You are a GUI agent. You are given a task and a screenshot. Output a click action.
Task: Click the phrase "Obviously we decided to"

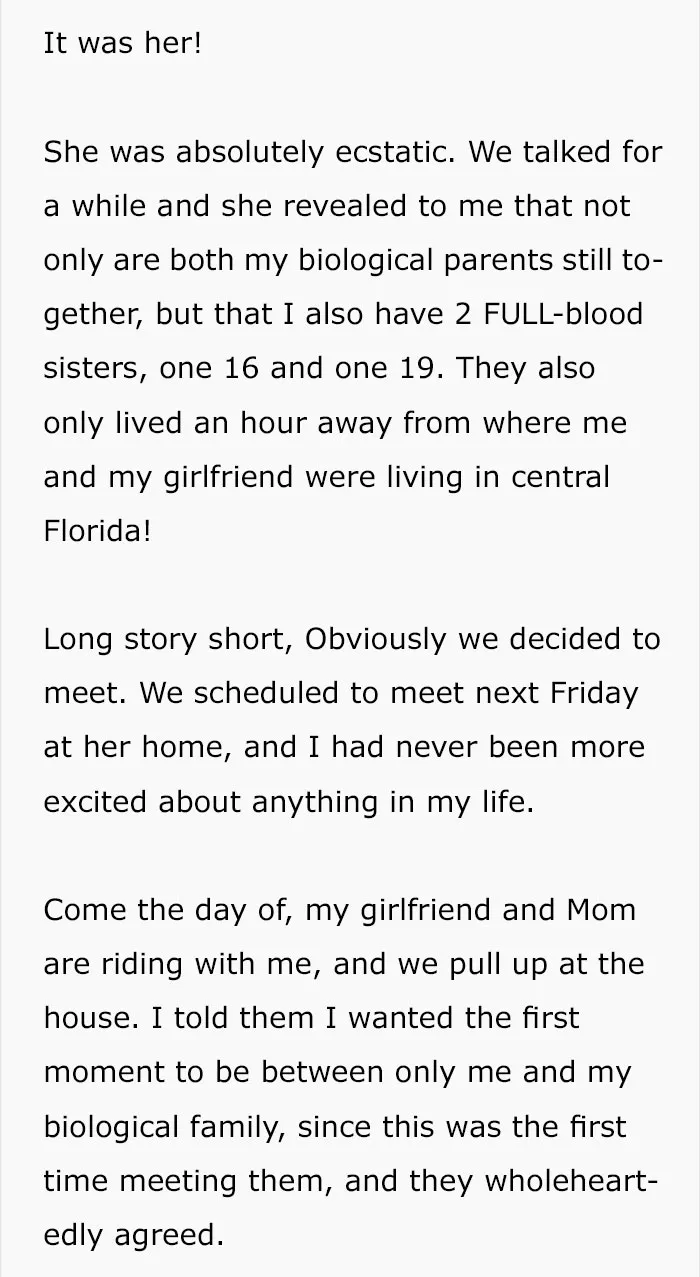click(483, 639)
